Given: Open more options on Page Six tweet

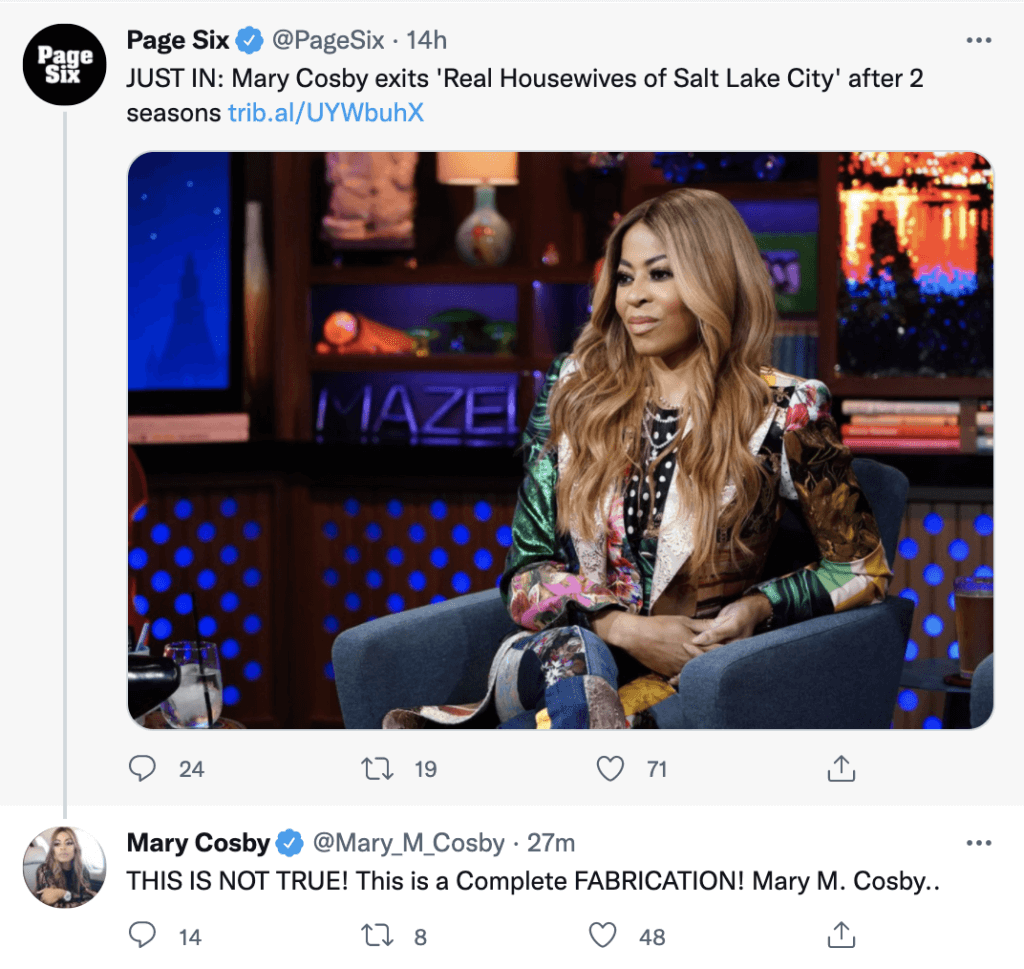Looking at the screenshot, I should click(979, 40).
